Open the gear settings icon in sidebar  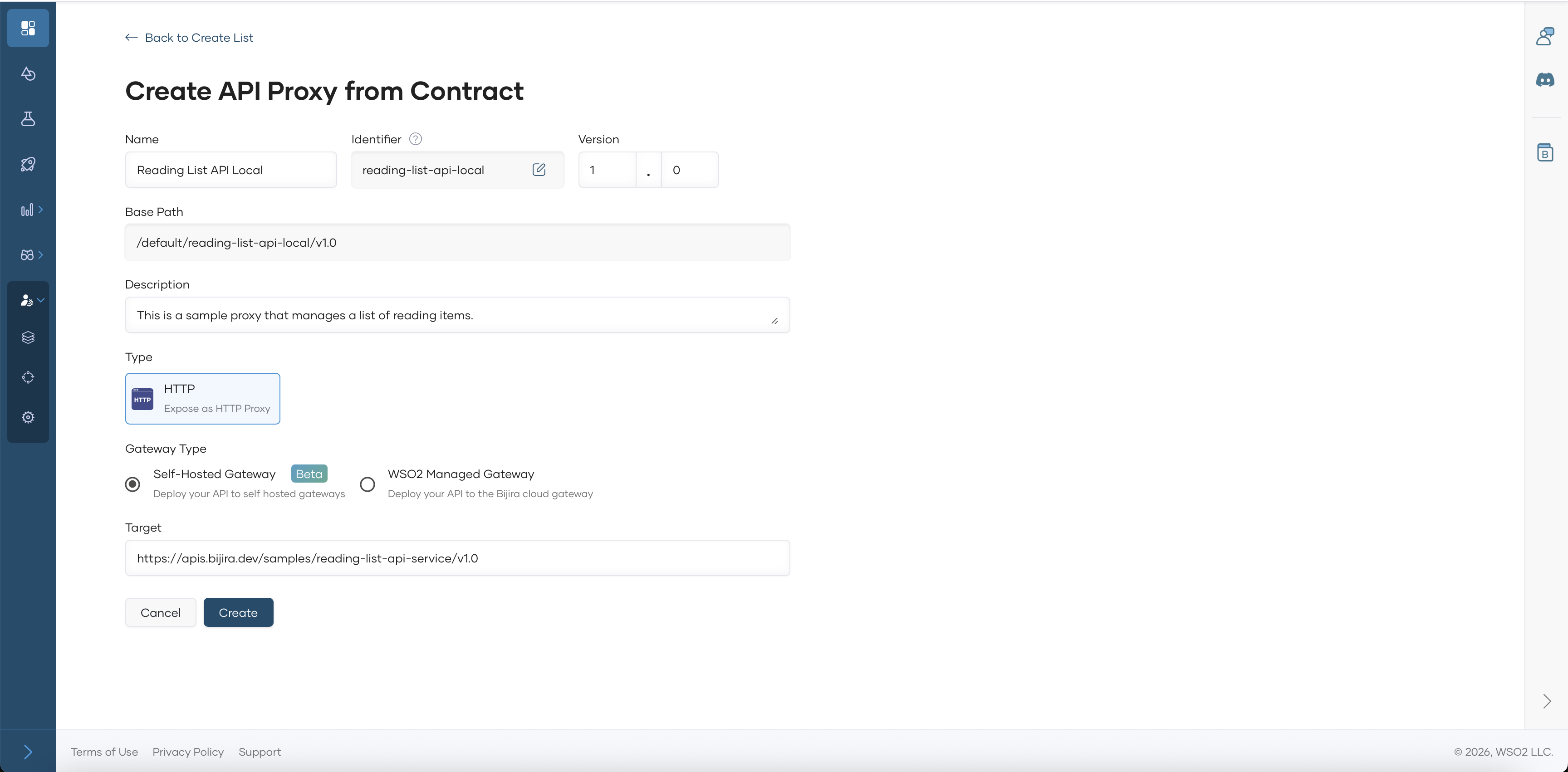point(28,417)
